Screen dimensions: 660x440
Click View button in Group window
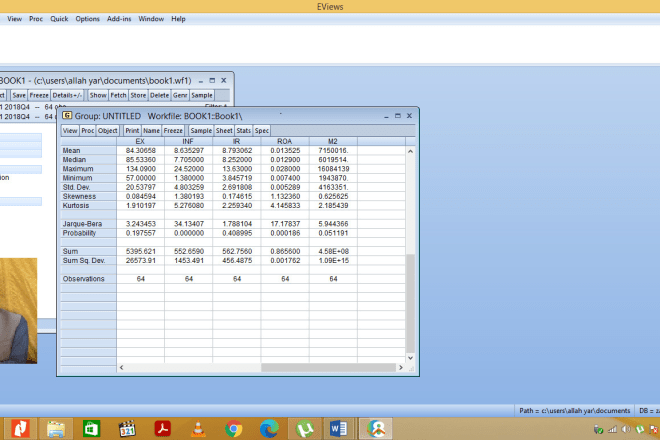(x=70, y=131)
